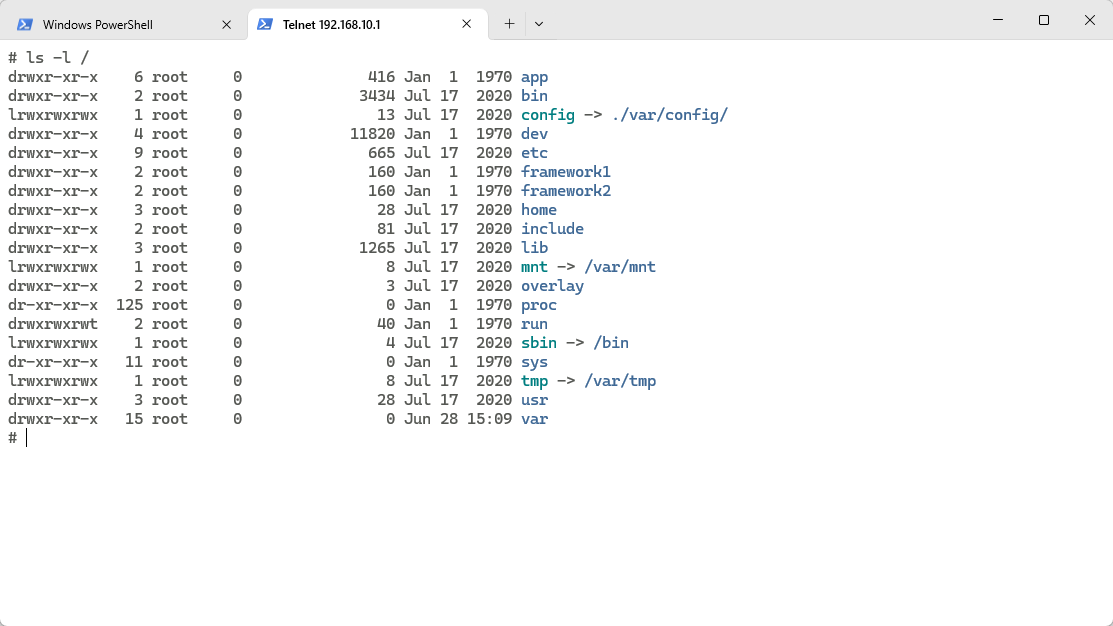Close the Windows Terminal window
Screen dimensions: 1113x626
[1090, 20]
